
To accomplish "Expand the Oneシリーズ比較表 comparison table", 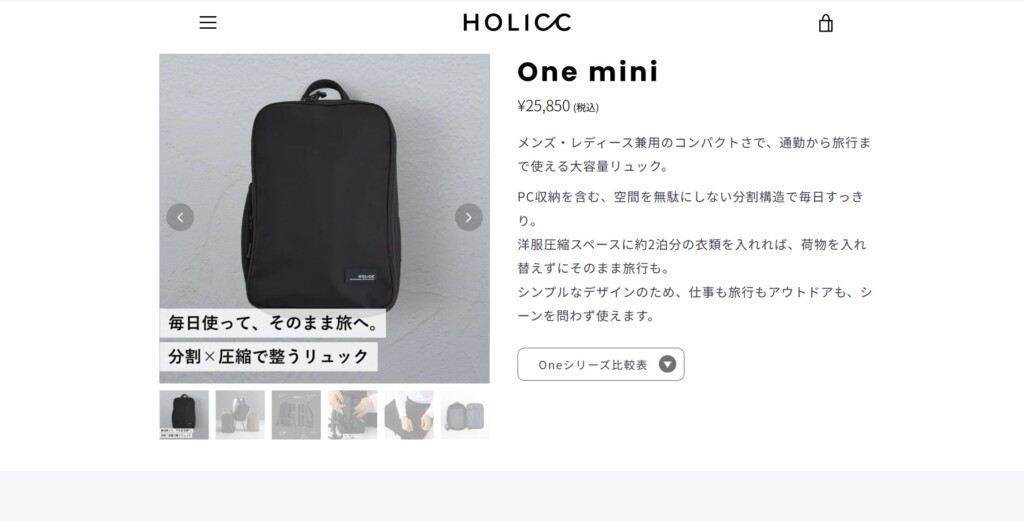I will point(601,364).
